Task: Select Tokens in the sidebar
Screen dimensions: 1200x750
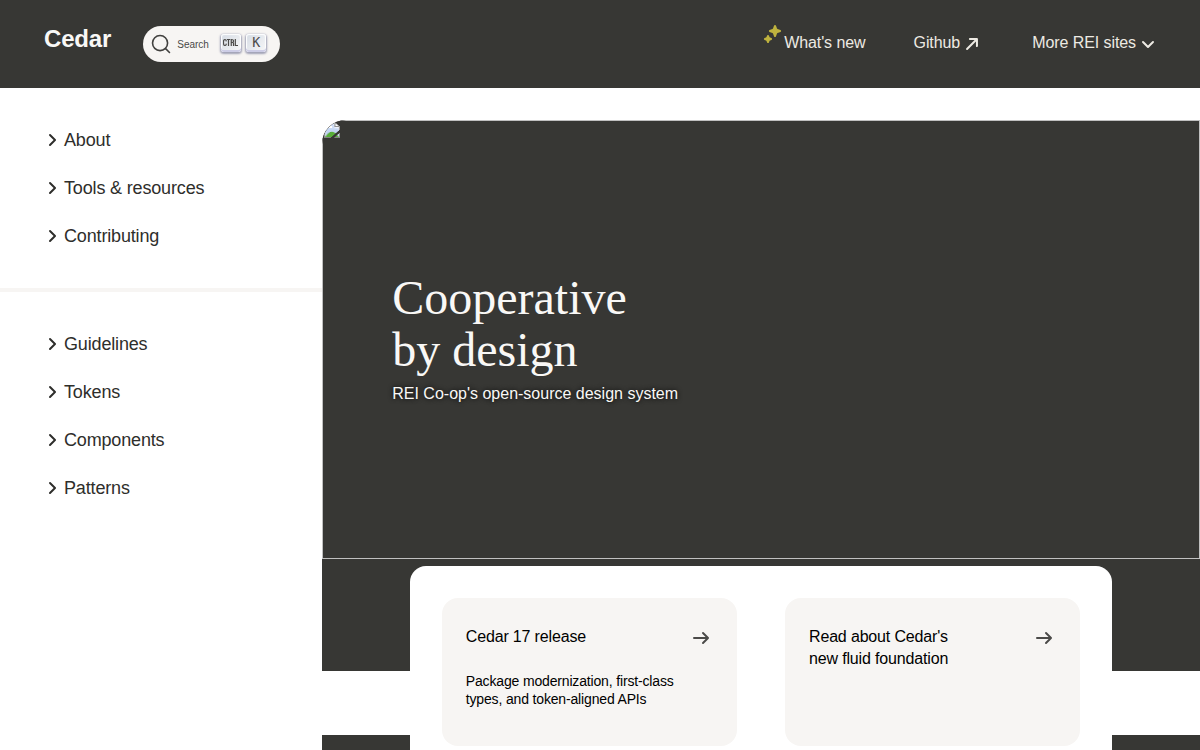Action: 92,392
